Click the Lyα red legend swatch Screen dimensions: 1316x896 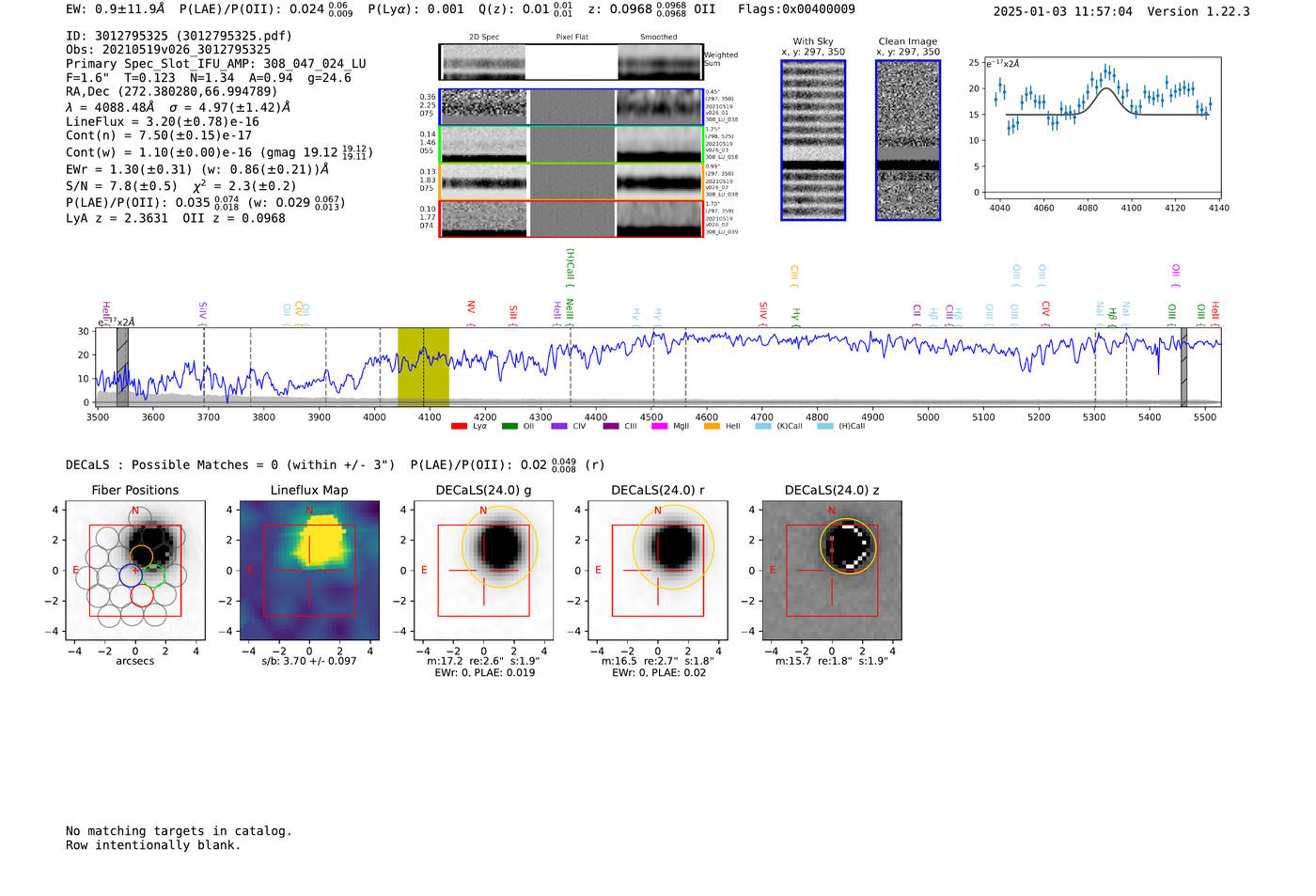(459, 426)
